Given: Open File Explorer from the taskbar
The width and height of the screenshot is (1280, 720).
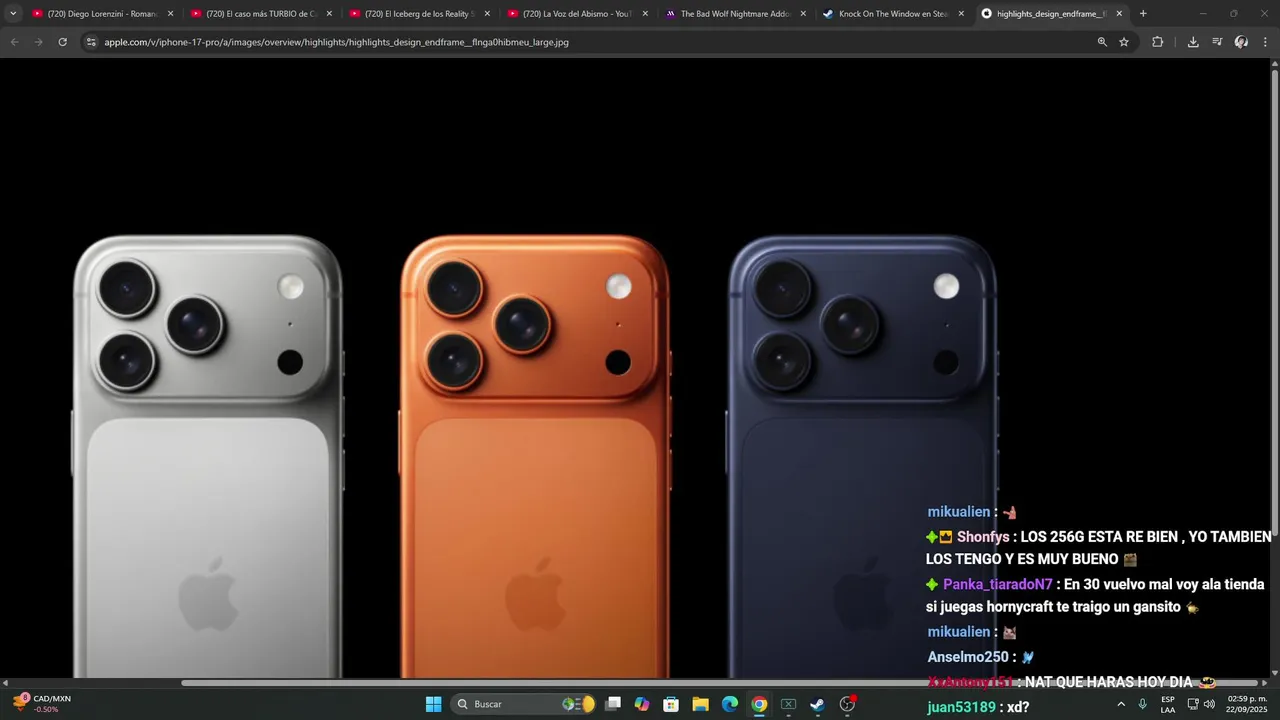Looking at the screenshot, I should (700, 704).
